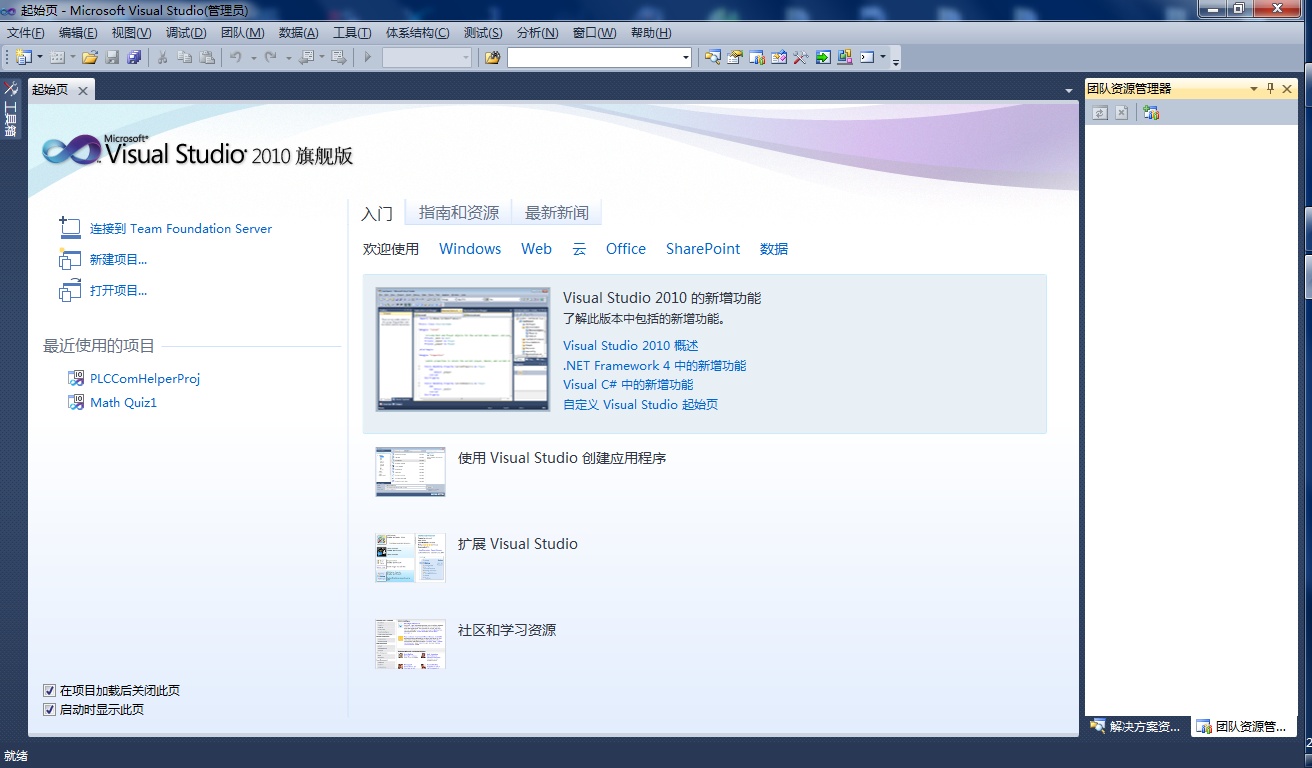1312x768 pixels.
Task: Click the Save All toolbar icon
Action: 135,57
